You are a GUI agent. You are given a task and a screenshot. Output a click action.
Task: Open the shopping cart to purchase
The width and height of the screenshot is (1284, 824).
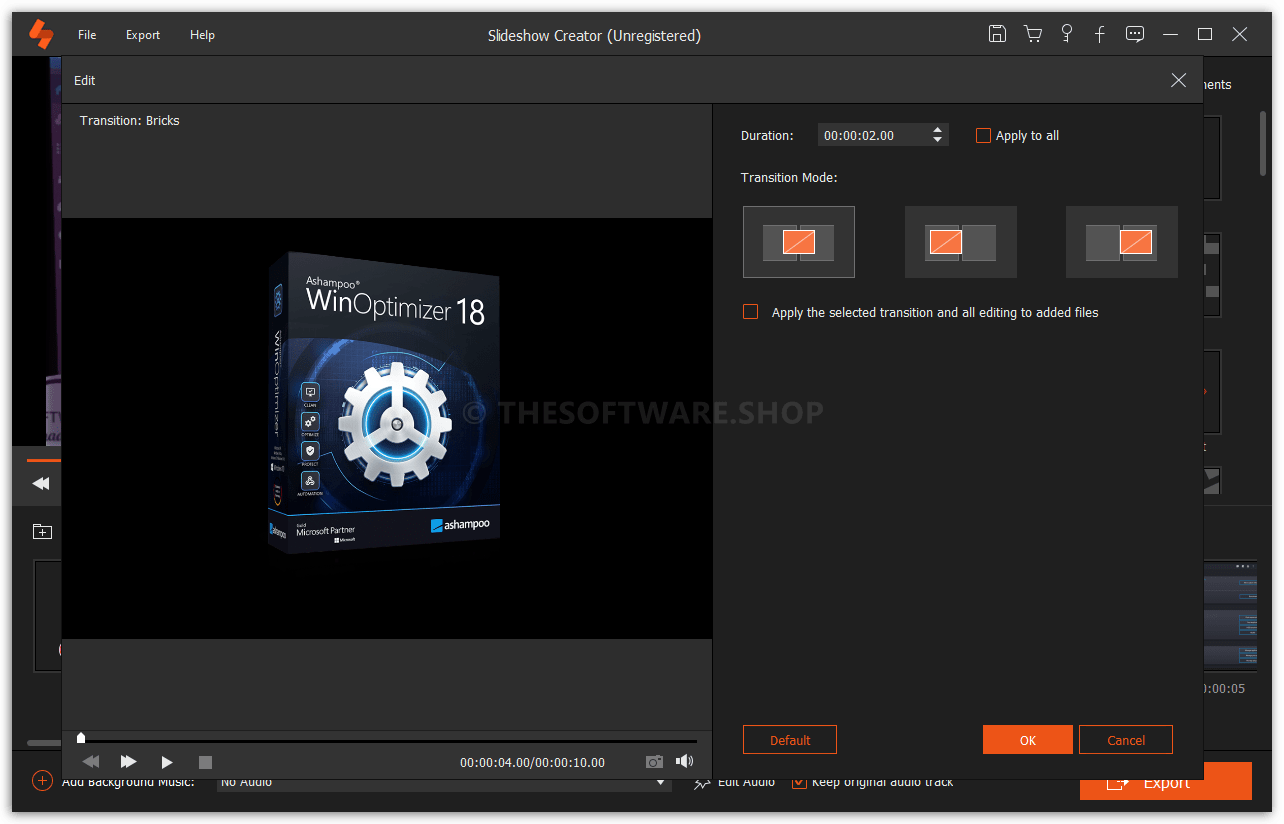[x=1033, y=33]
